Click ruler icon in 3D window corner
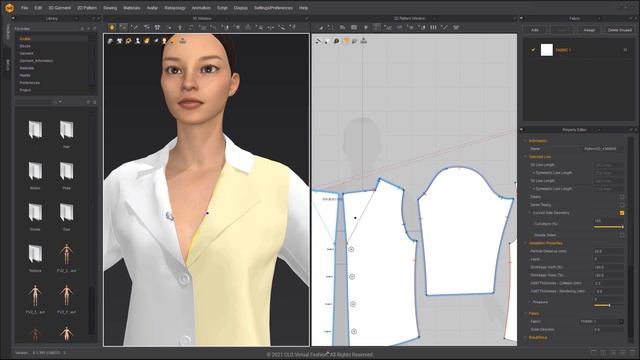640x360 pixels. point(182,41)
